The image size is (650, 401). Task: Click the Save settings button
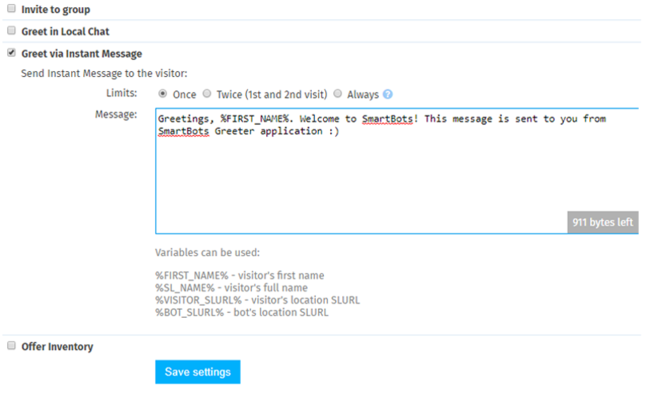[x=198, y=372]
